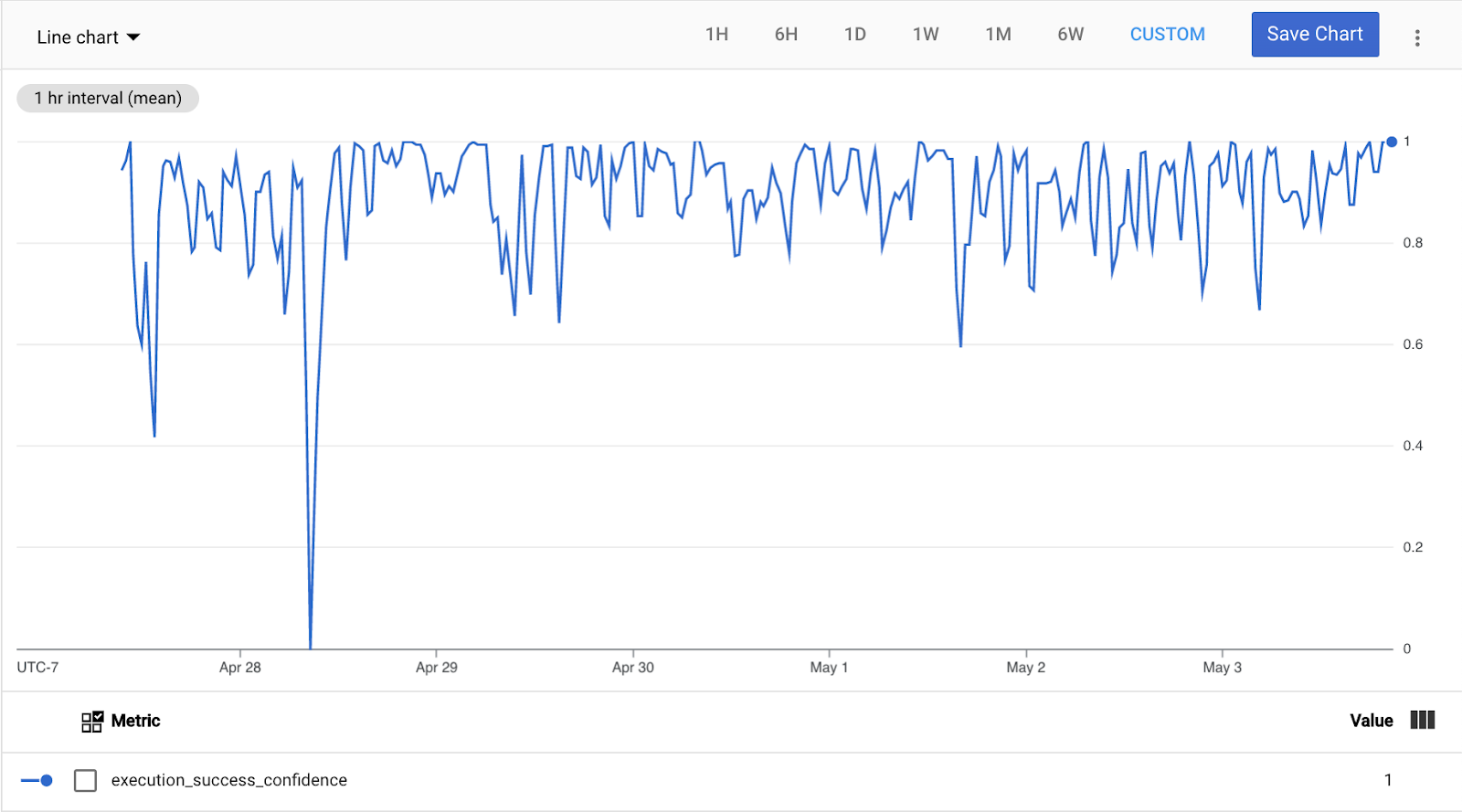Open the column selector icon near Value
1462x812 pixels.
pos(1423,721)
